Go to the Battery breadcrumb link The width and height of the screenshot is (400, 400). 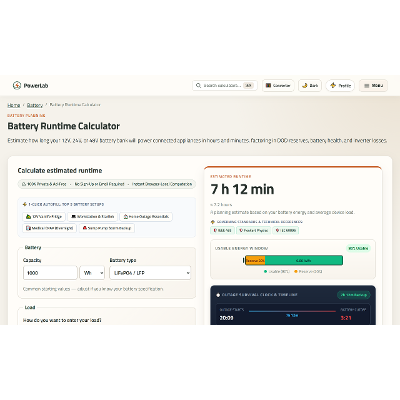coord(35,105)
